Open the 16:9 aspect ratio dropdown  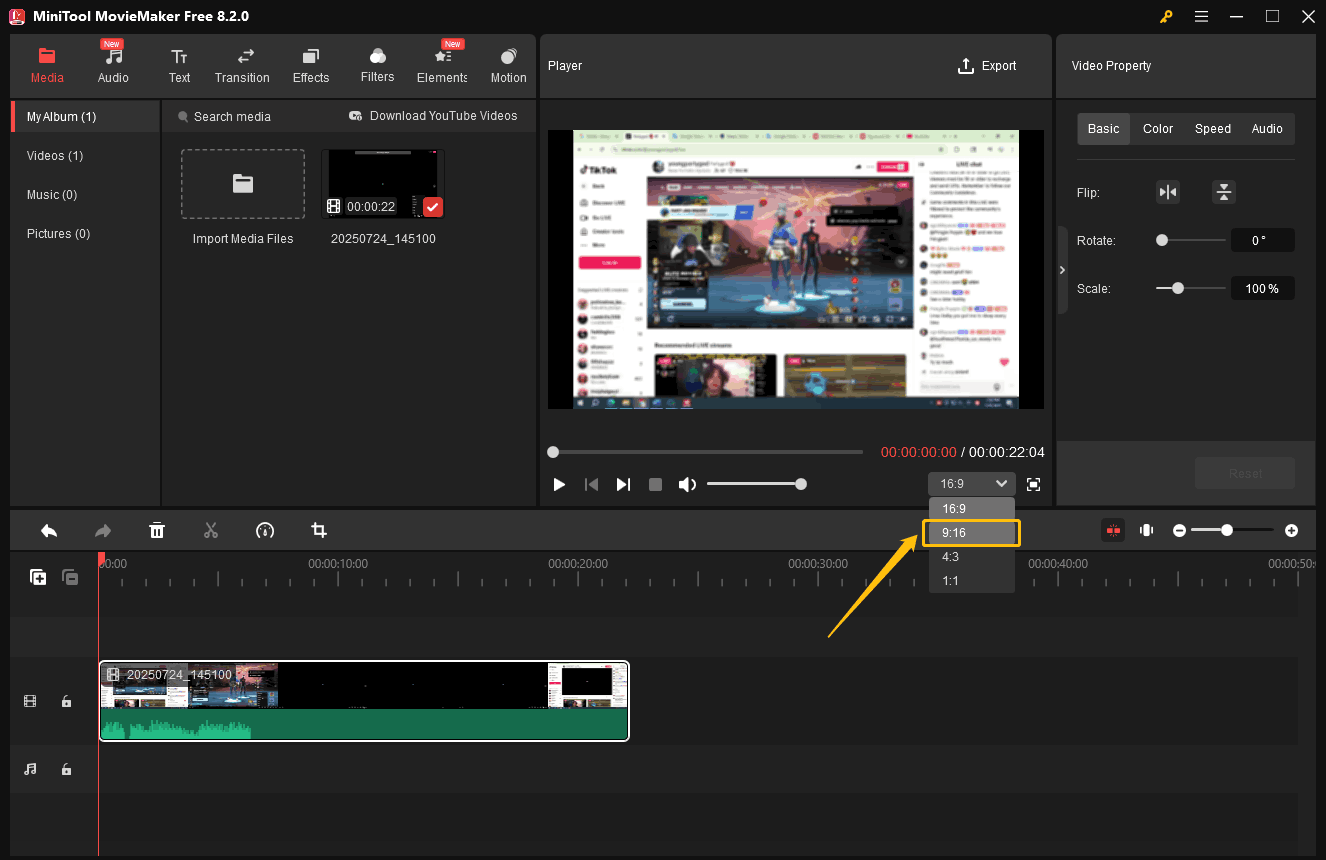pos(972,484)
